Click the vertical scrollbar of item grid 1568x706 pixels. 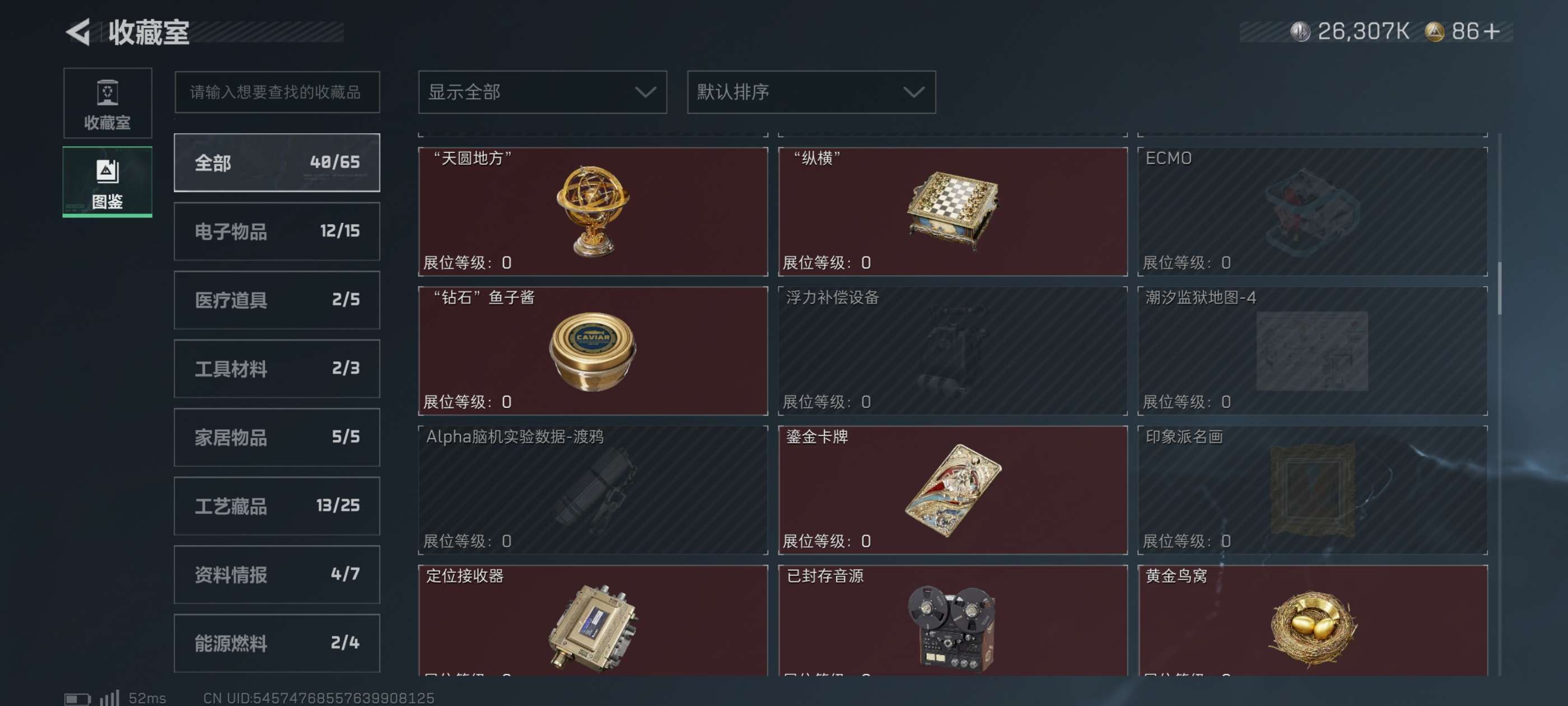[x=1499, y=288]
